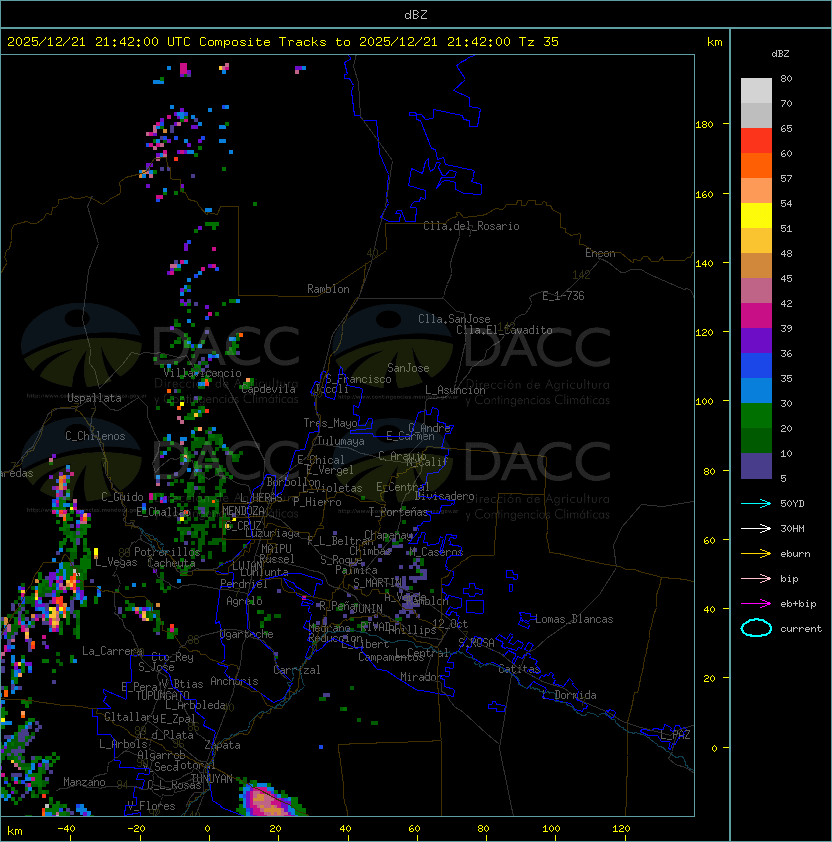The height and width of the screenshot is (842, 832).
Task: Click the 'V_Flores' place label
Action: (x=151, y=806)
